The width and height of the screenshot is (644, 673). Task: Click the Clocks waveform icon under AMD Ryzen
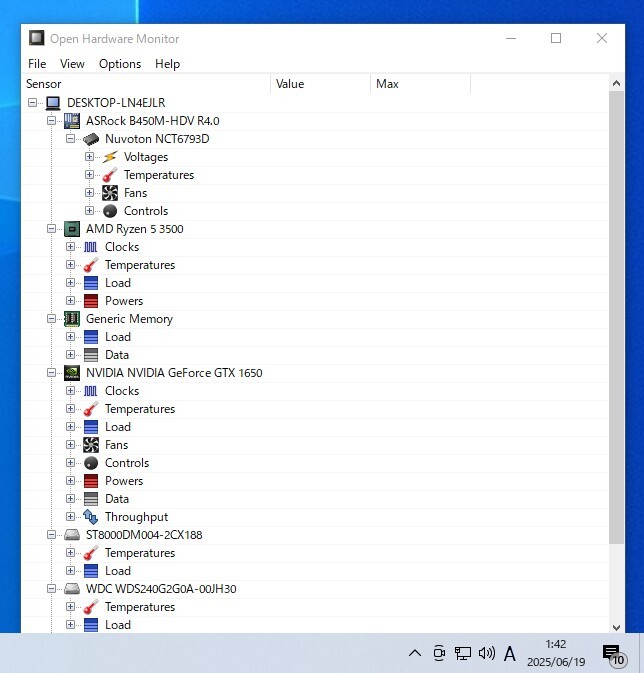[91, 247]
